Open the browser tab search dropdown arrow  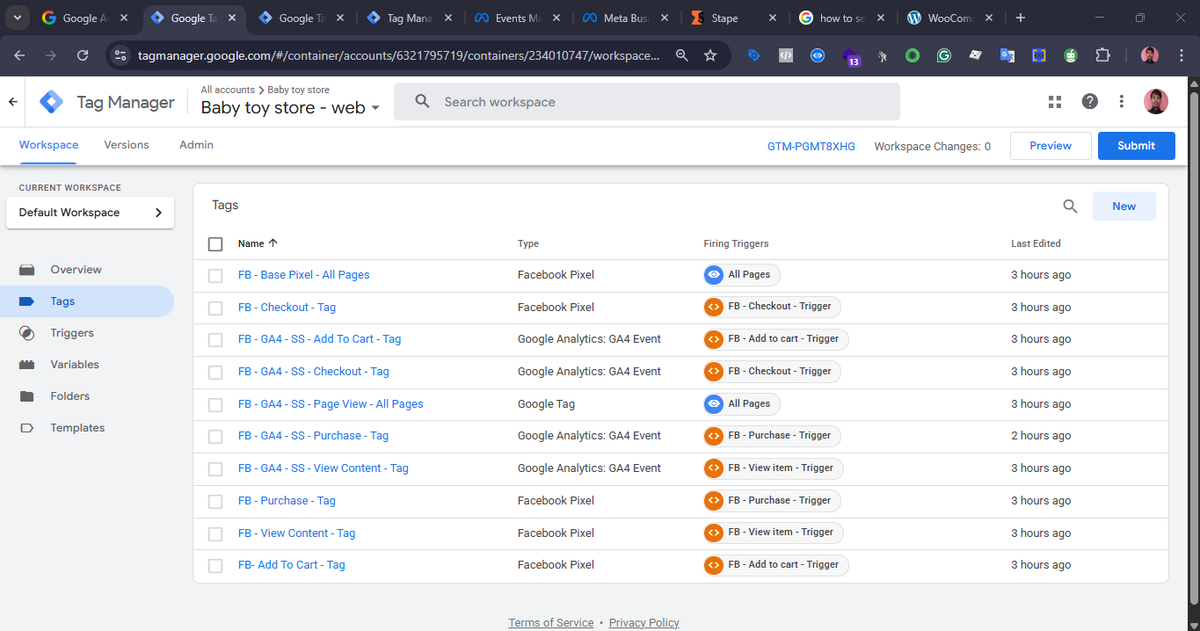click(16, 17)
